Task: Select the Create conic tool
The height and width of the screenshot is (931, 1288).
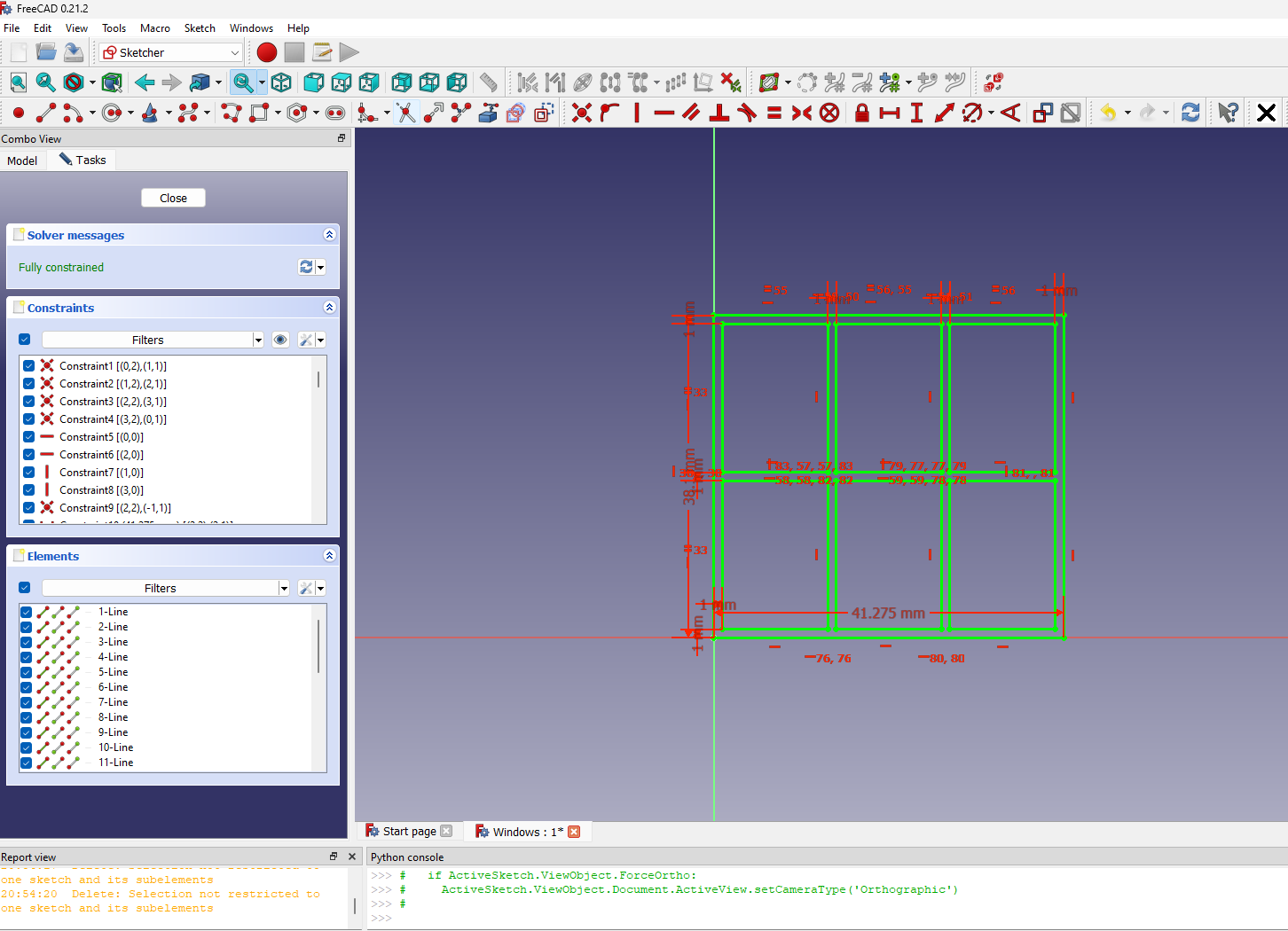Action: tap(150, 113)
